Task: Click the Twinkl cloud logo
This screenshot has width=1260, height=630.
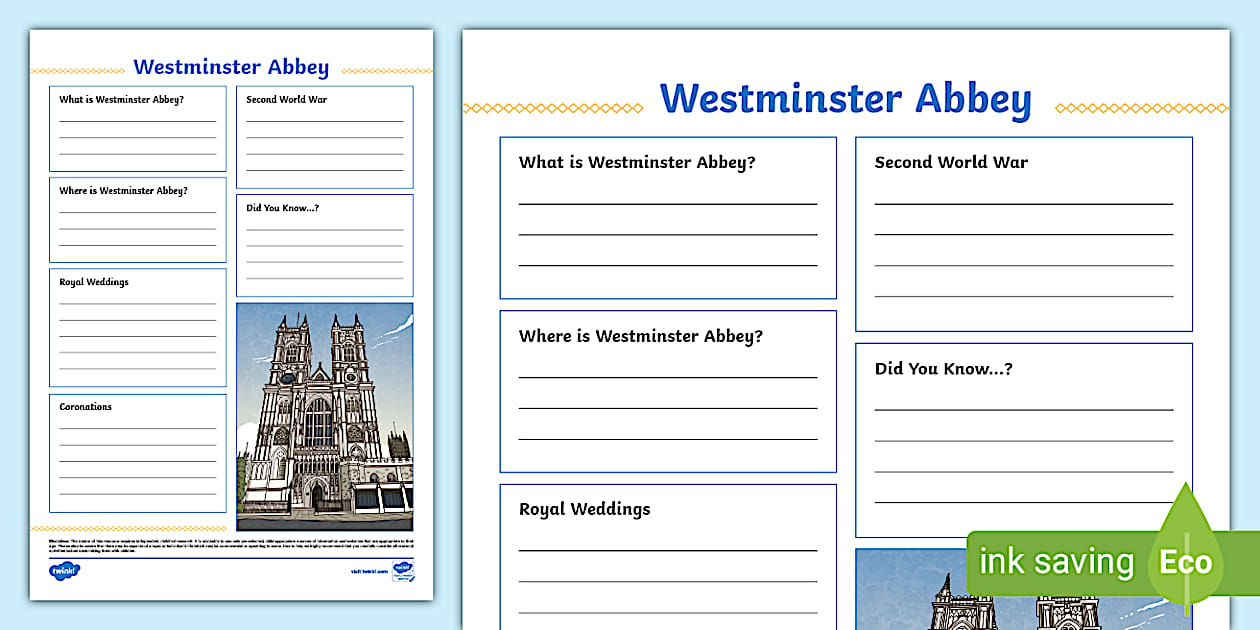Action: 65,570
